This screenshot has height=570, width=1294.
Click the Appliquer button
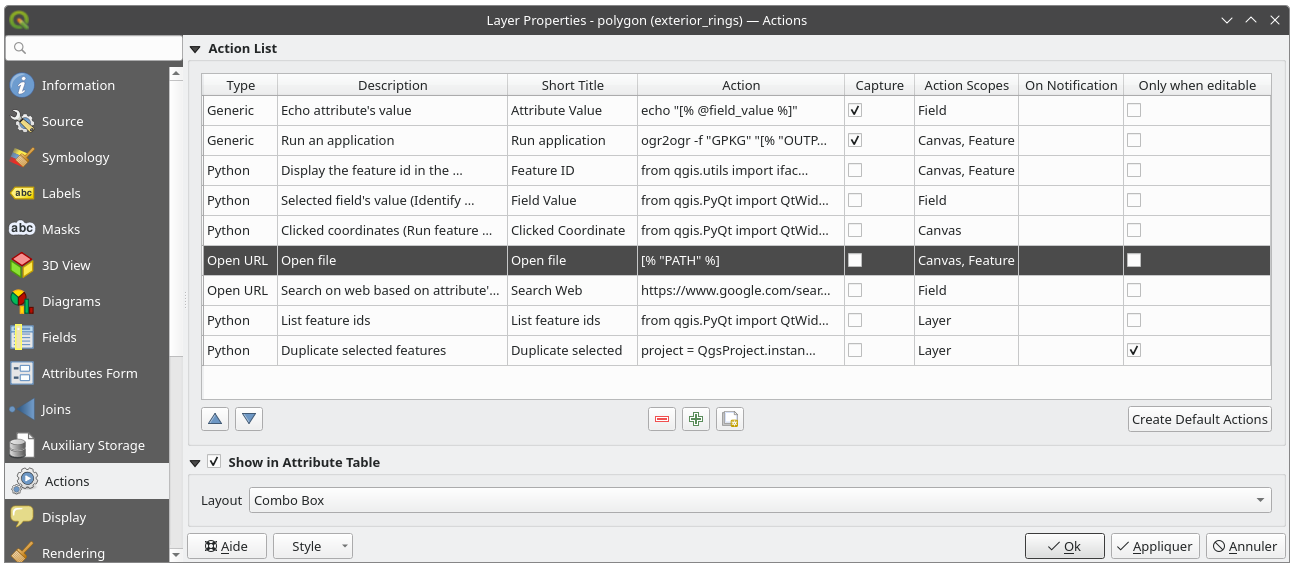click(x=1154, y=546)
